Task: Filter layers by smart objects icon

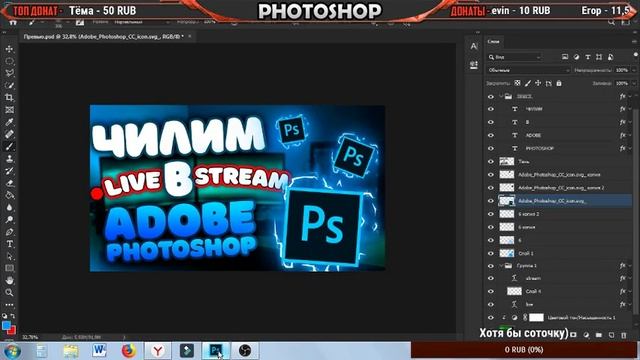Action: coord(610,57)
